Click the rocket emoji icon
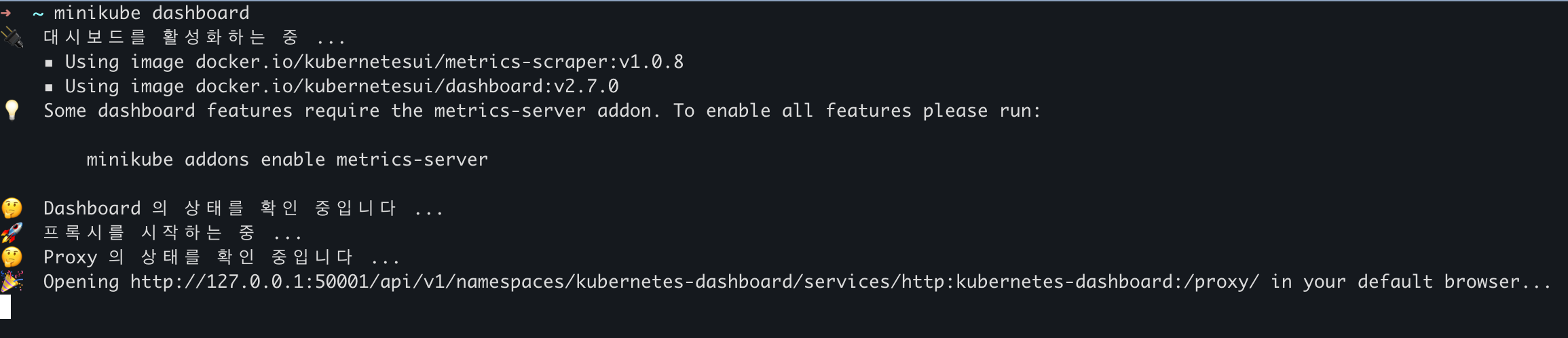This screenshot has height=338, width=1568. pos(12,233)
